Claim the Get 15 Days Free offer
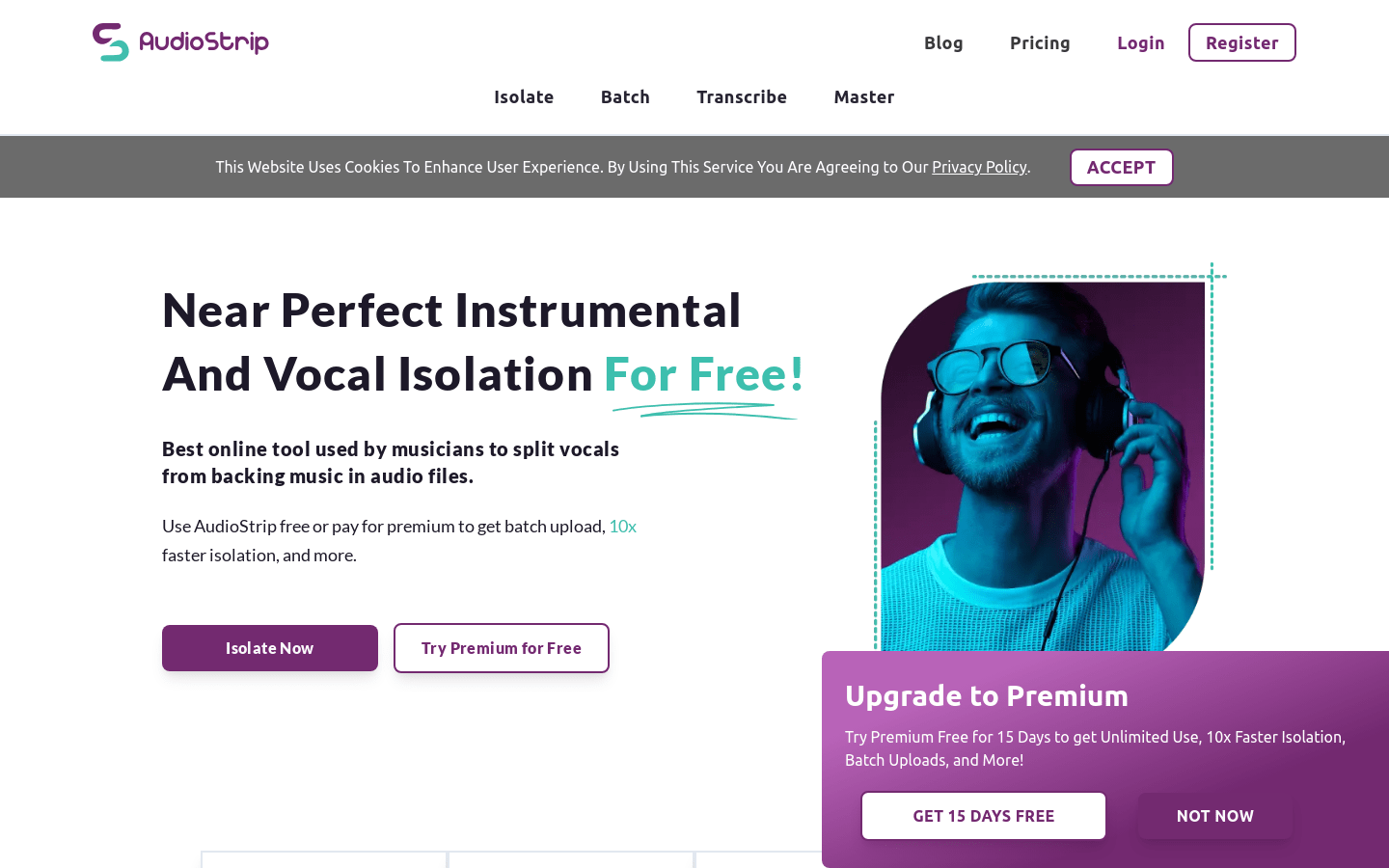This screenshot has height=868, width=1389. (x=983, y=816)
